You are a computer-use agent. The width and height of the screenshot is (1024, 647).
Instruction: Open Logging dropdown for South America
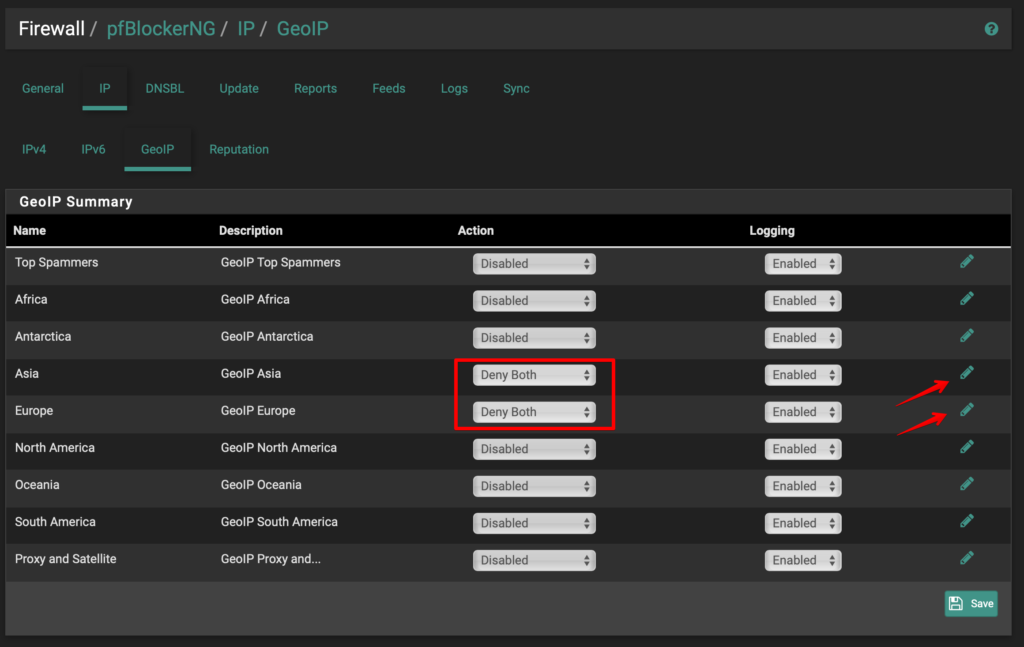803,523
